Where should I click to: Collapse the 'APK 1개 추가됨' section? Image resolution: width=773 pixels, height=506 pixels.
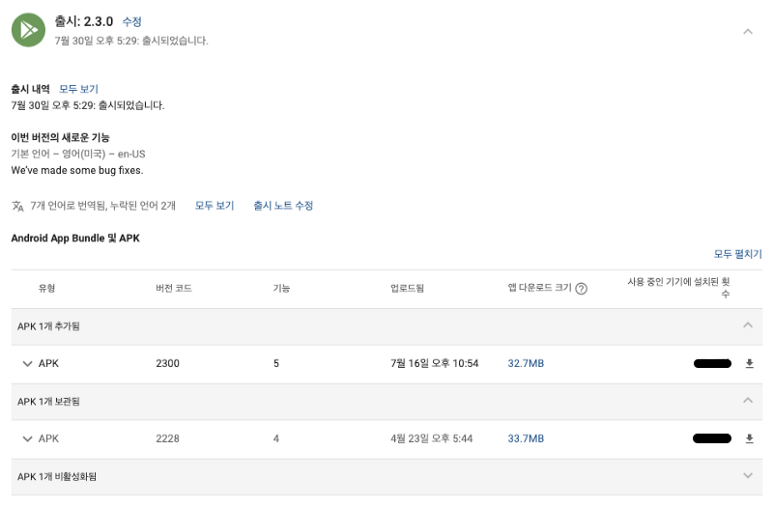[747, 325]
